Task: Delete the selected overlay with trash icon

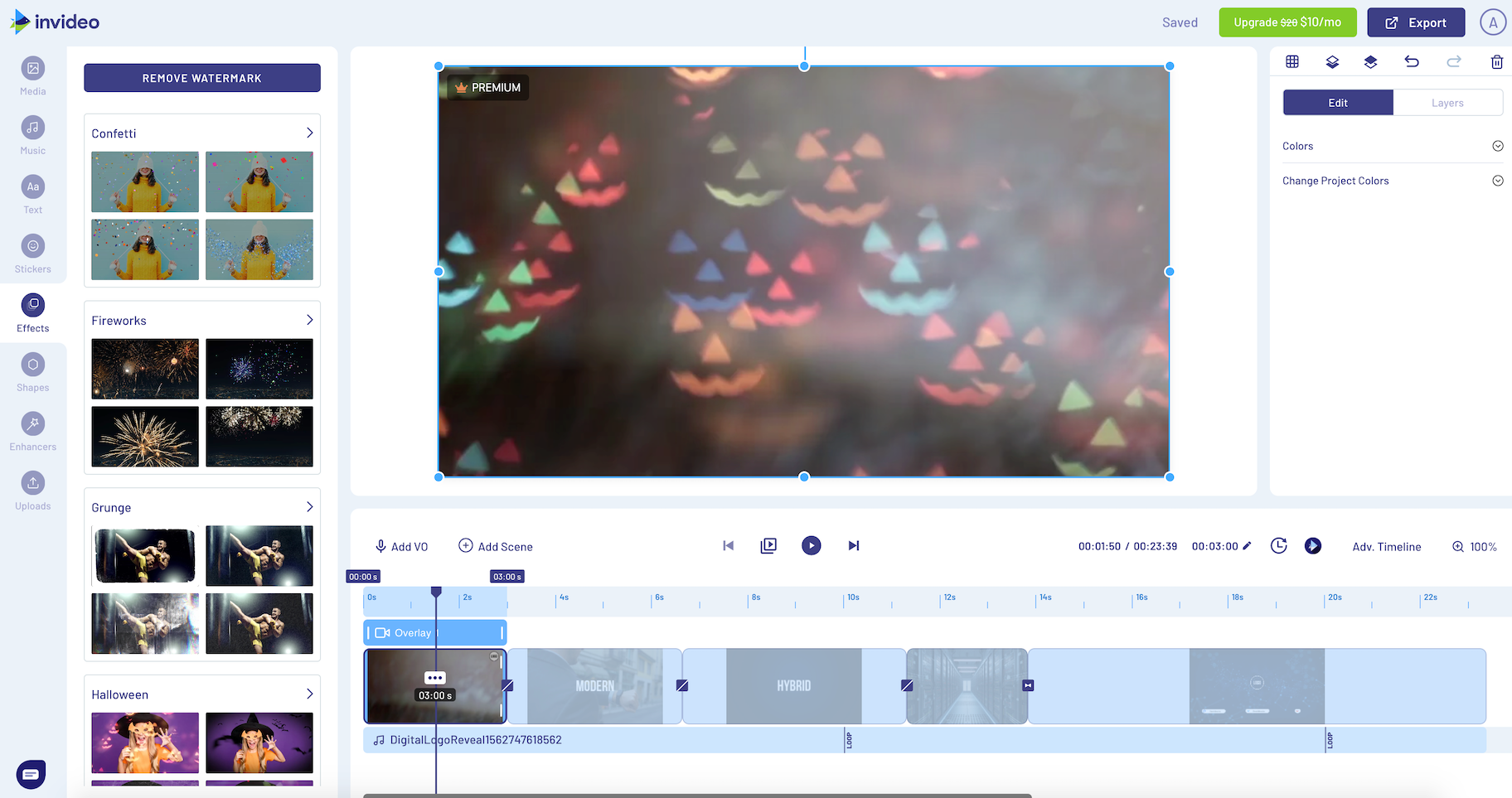Action: coord(1496,61)
